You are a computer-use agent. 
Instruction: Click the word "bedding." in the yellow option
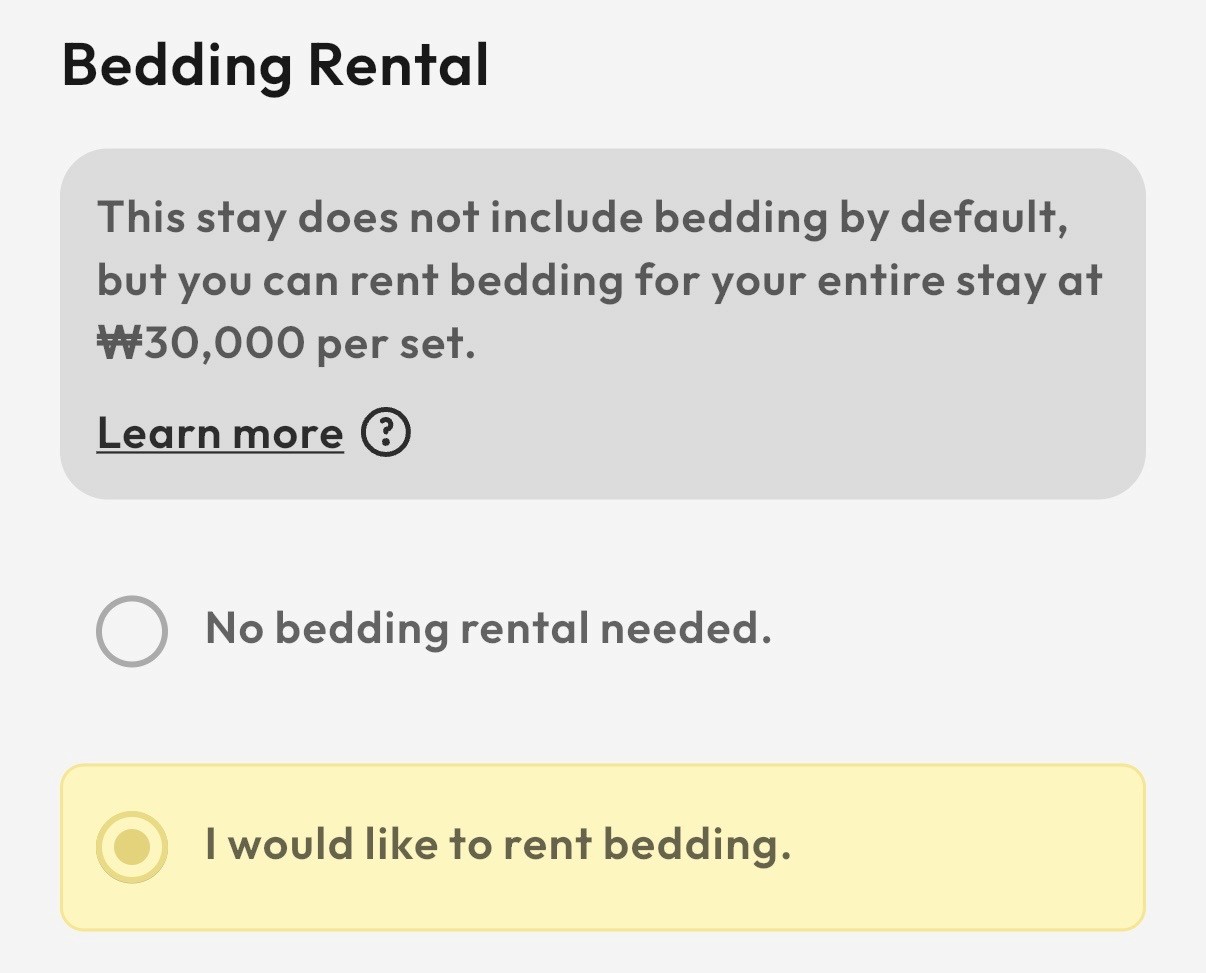click(x=696, y=845)
